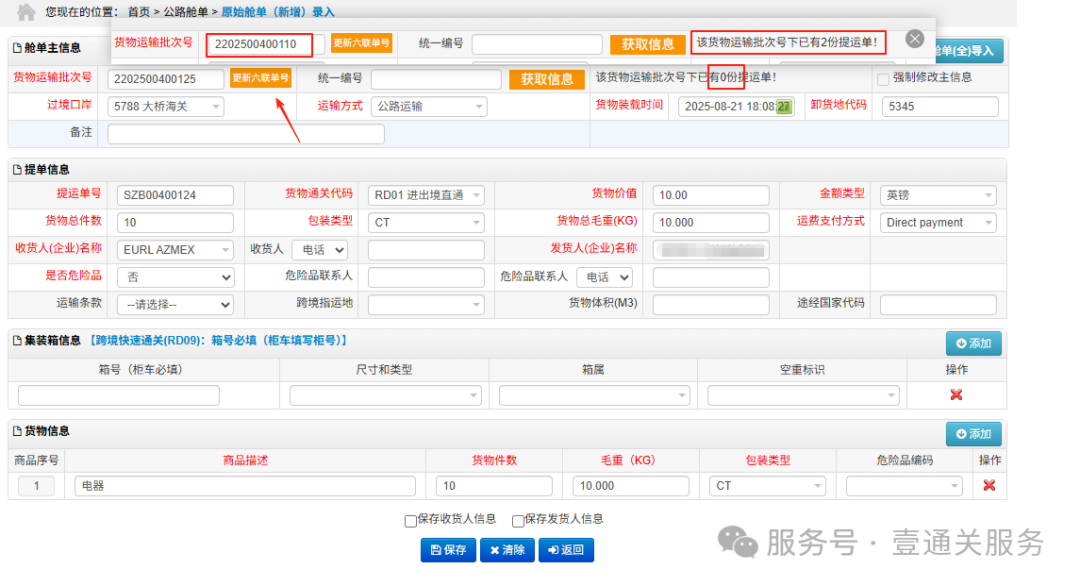The width and height of the screenshot is (1080, 586).
Task: Open the 过境口岸 dropdown
Action: coord(166,106)
